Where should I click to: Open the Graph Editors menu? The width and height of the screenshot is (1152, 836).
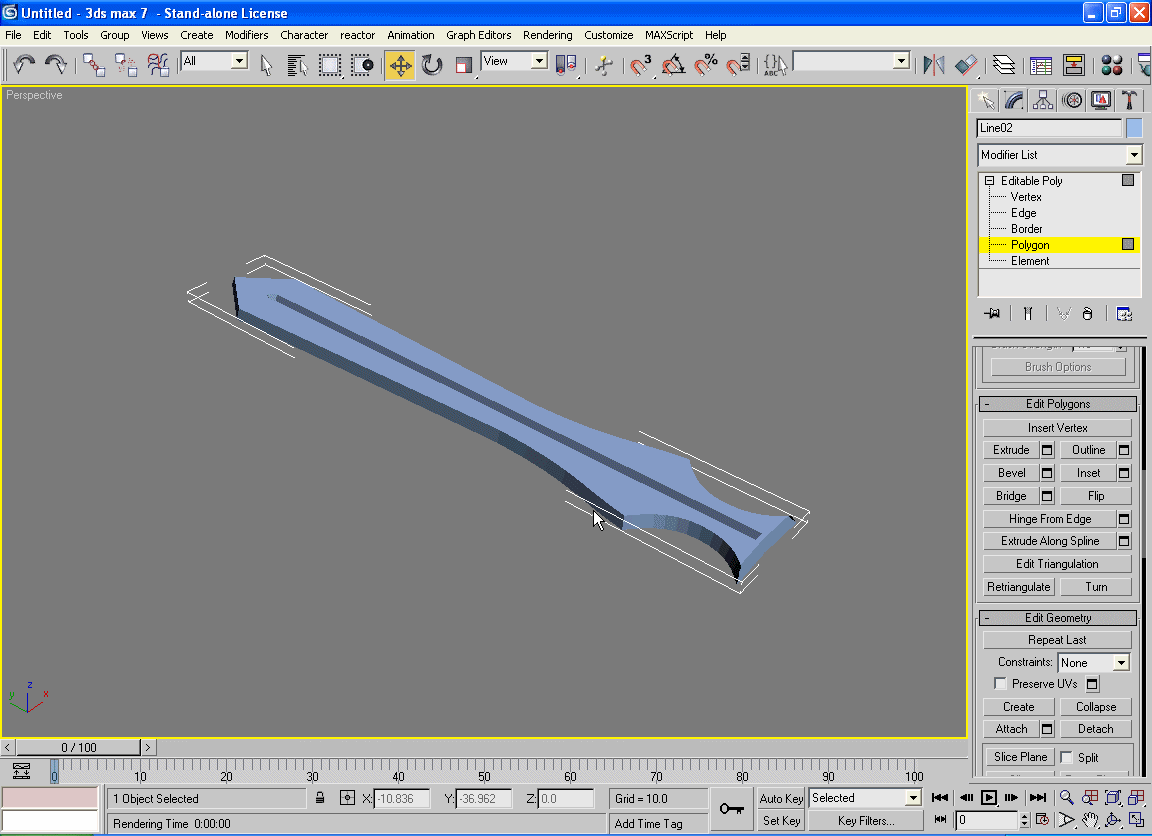click(x=478, y=35)
